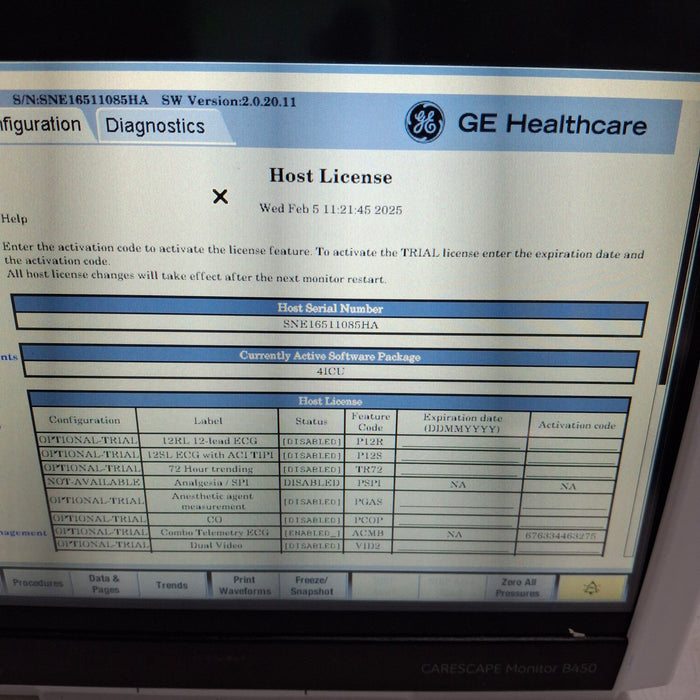Click the date Wed Feb 5 11:21:45 2025
The width and height of the screenshot is (700, 700).
331,209
